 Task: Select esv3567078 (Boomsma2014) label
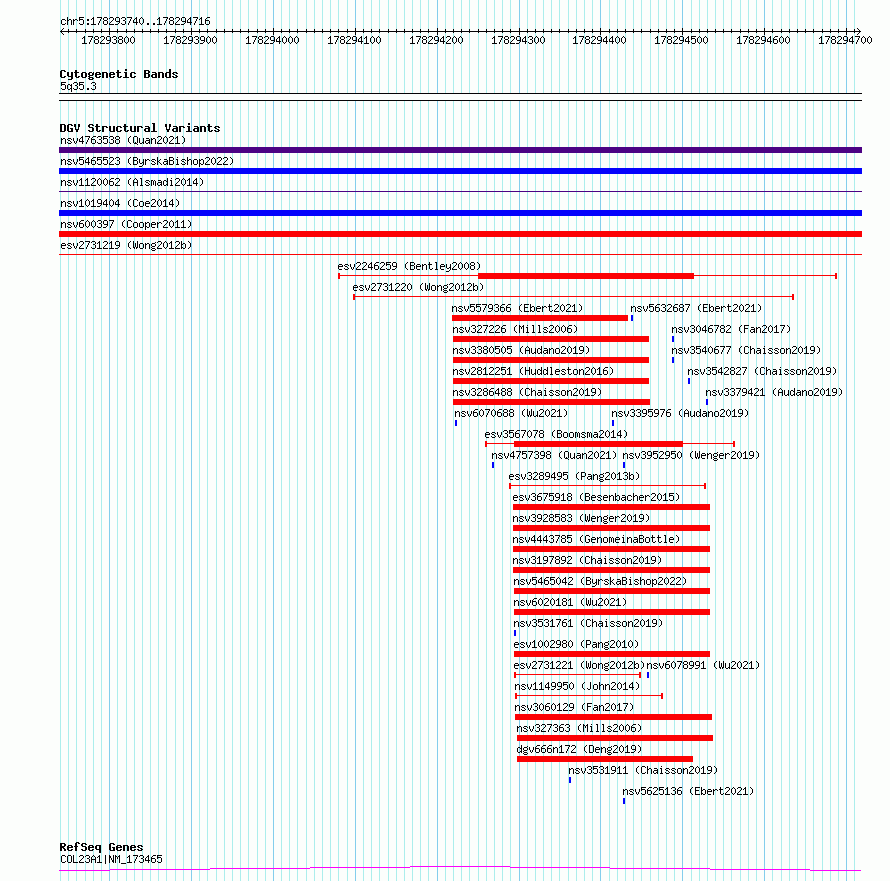point(556,434)
